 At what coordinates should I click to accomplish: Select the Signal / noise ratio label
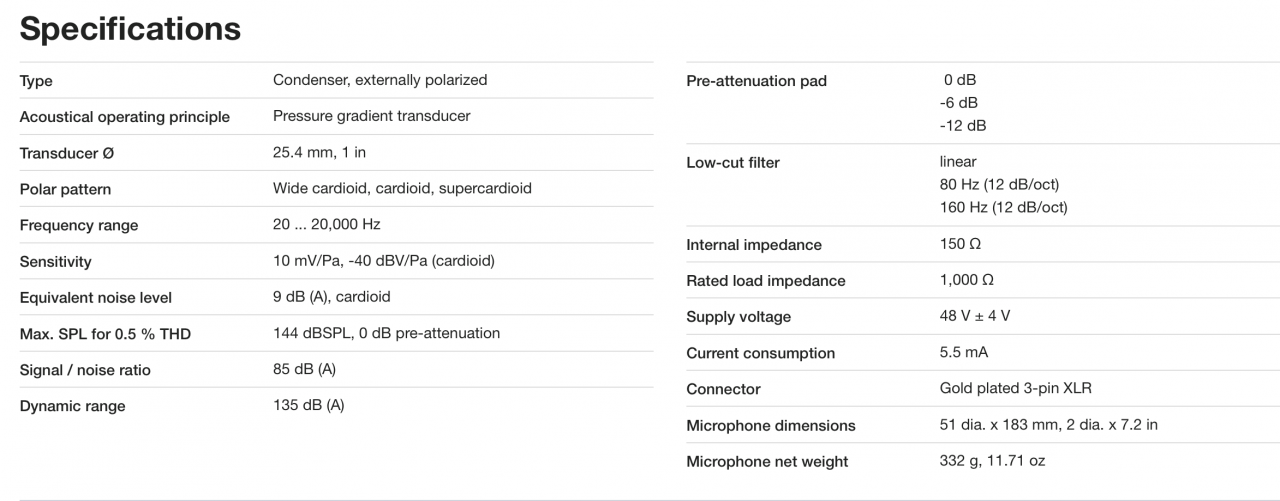click(x=85, y=370)
